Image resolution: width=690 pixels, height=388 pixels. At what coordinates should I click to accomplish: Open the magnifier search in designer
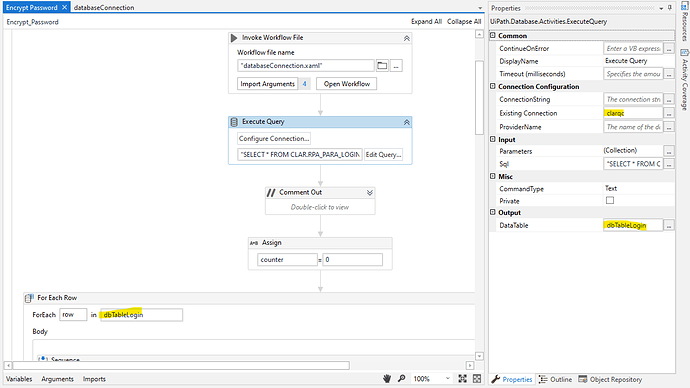pyautogui.click(x=402, y=378)
